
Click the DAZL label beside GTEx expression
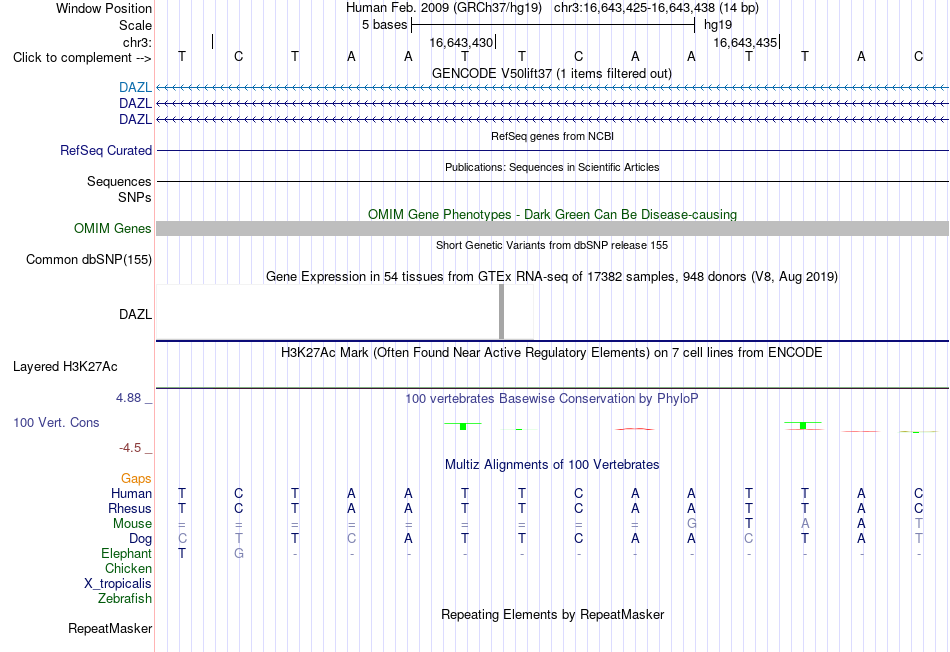click(135, 314)
